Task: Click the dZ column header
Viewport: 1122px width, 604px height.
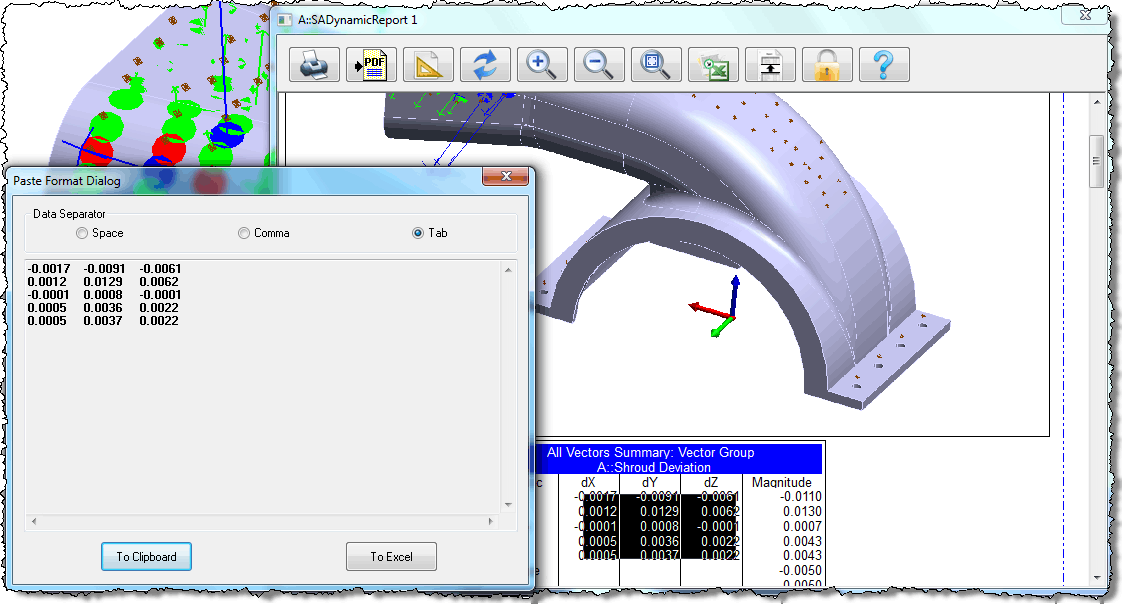Action: (711, 482)
